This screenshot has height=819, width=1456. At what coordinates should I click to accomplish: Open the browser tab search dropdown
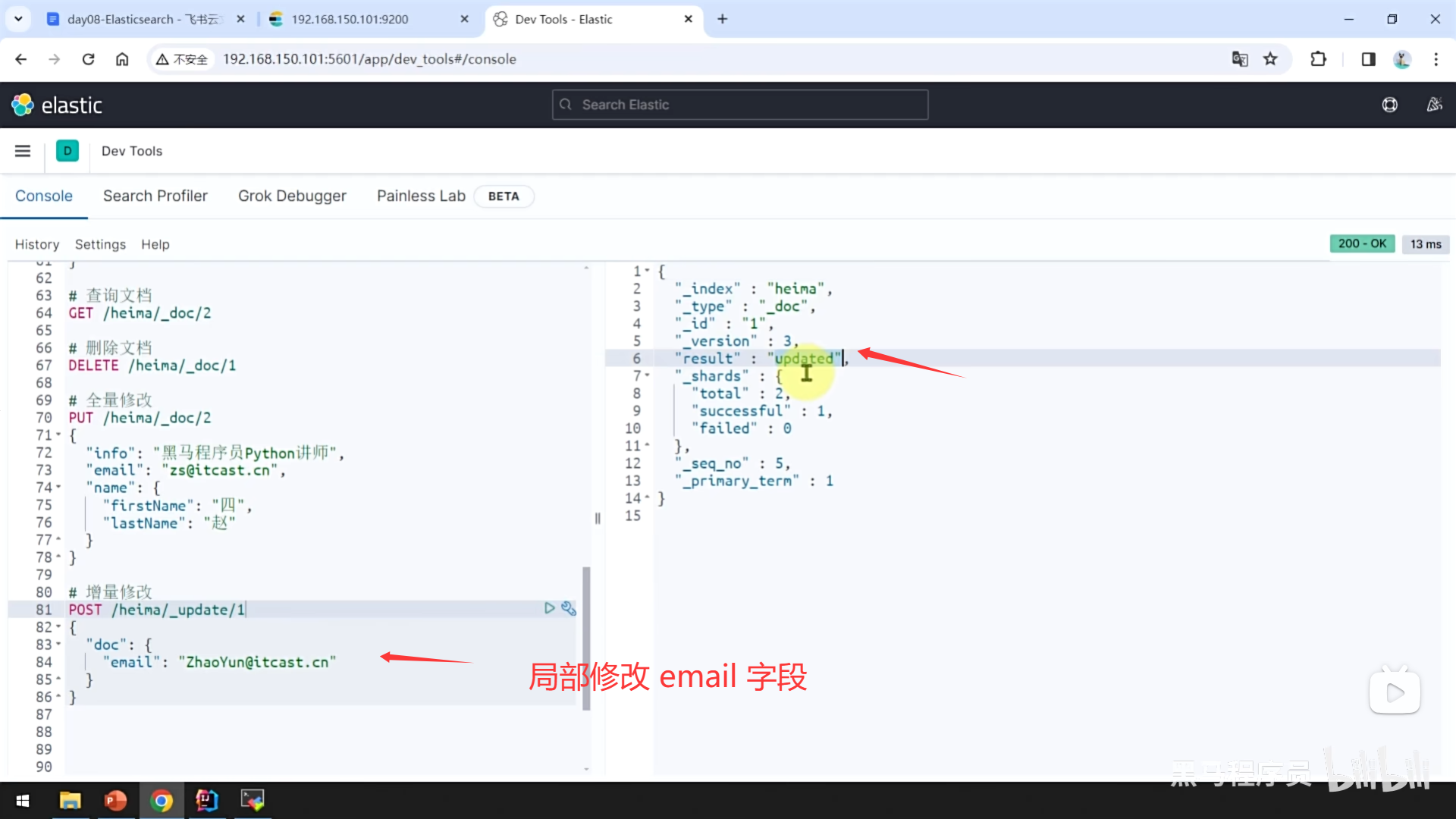pyautogui.click(x=18, y=19)
